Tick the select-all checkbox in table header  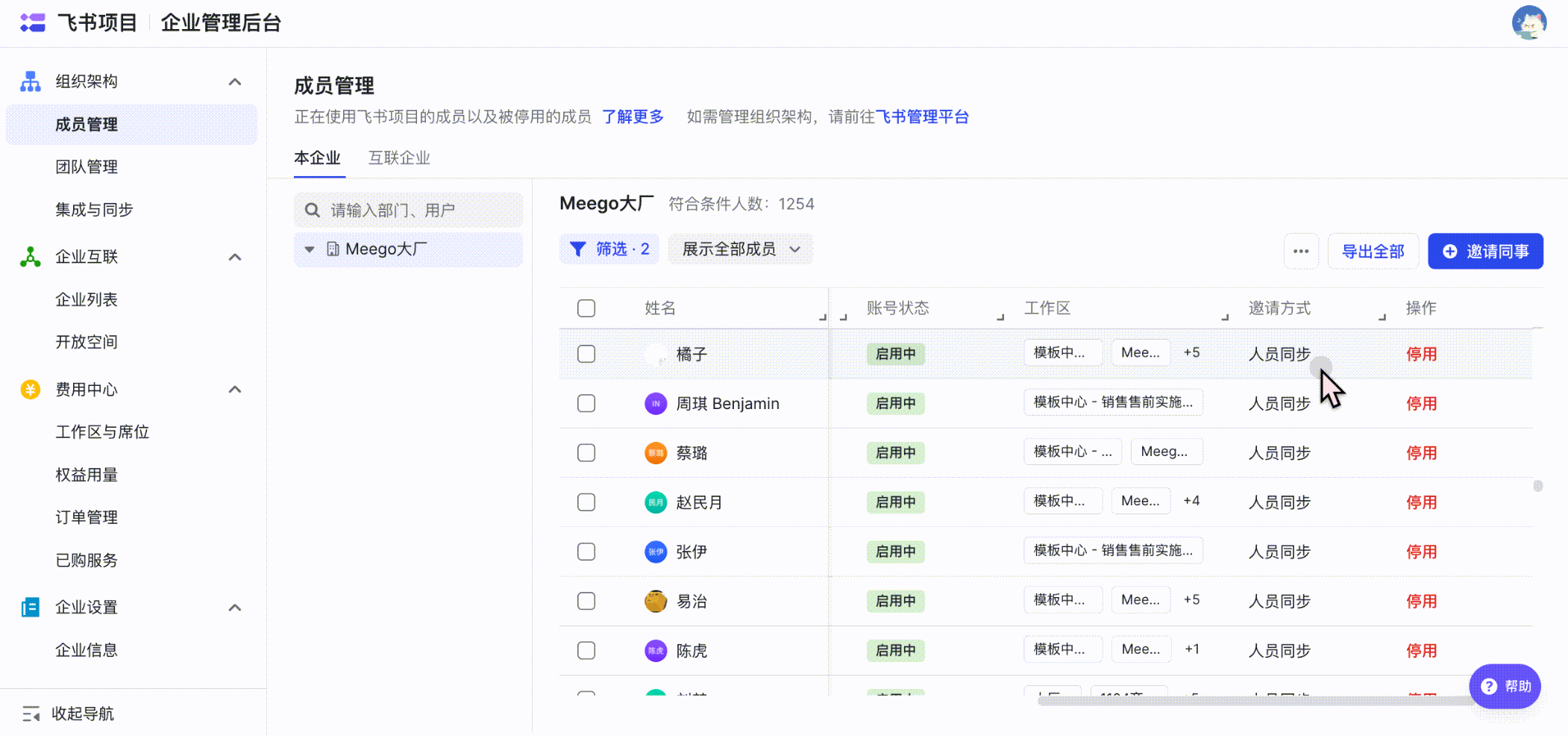point(586,308)
